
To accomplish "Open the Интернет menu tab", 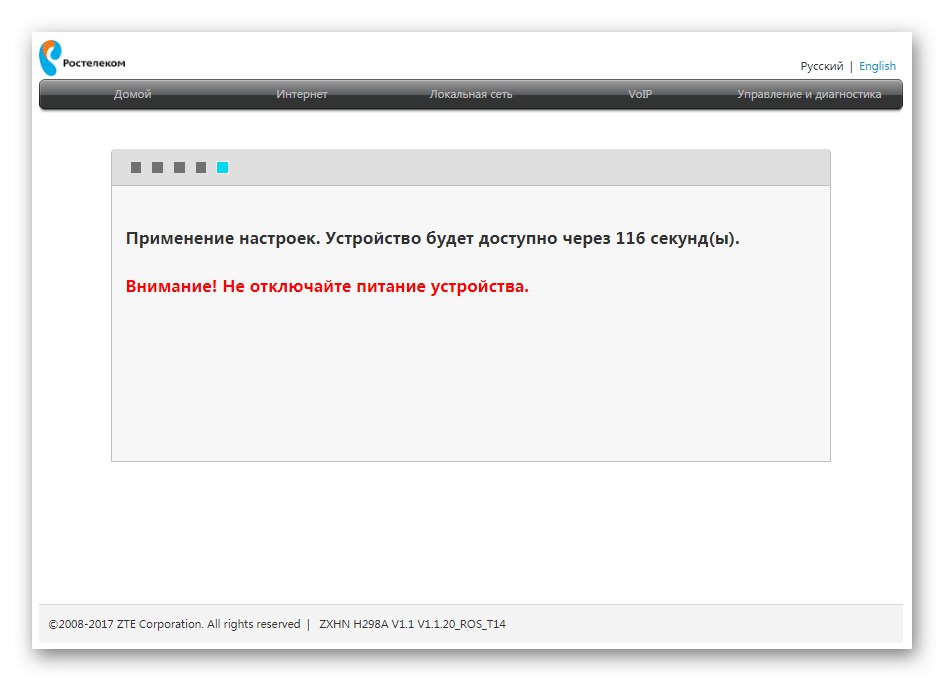I will [302, 95].
